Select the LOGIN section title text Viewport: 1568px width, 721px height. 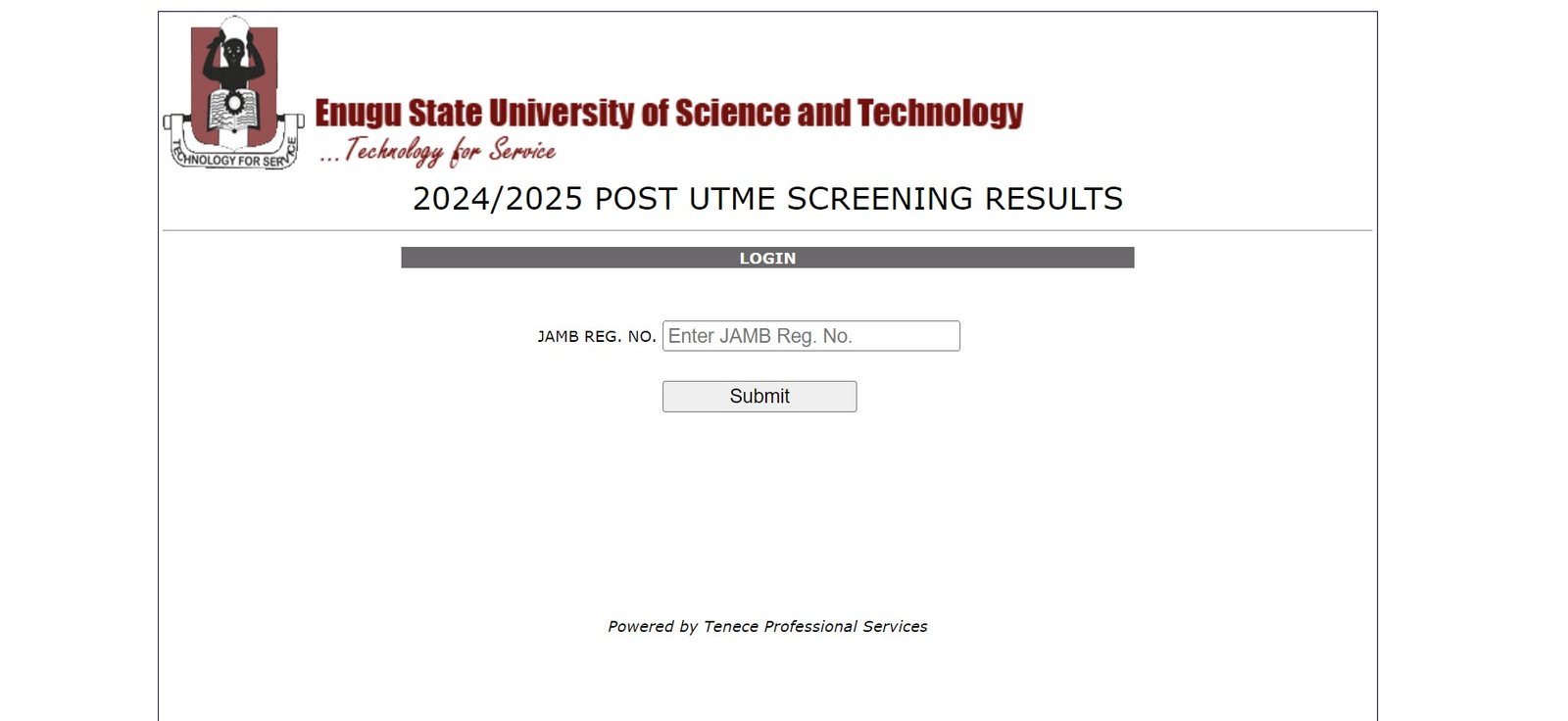pos(767,258)
